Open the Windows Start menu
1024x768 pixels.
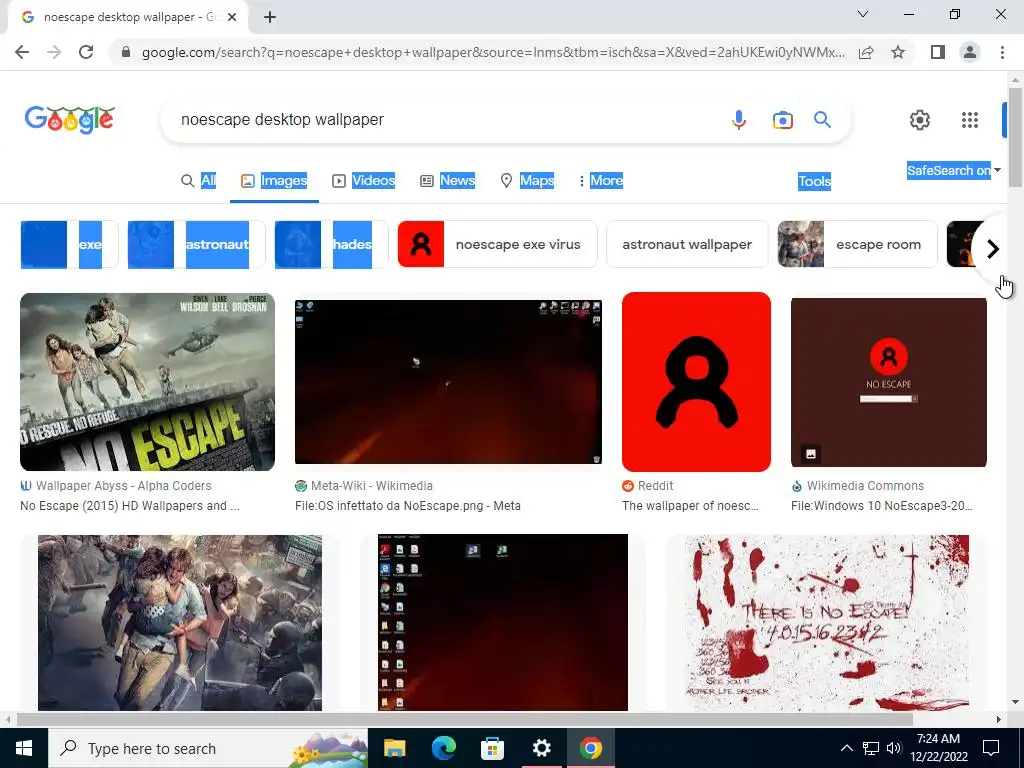24,748
